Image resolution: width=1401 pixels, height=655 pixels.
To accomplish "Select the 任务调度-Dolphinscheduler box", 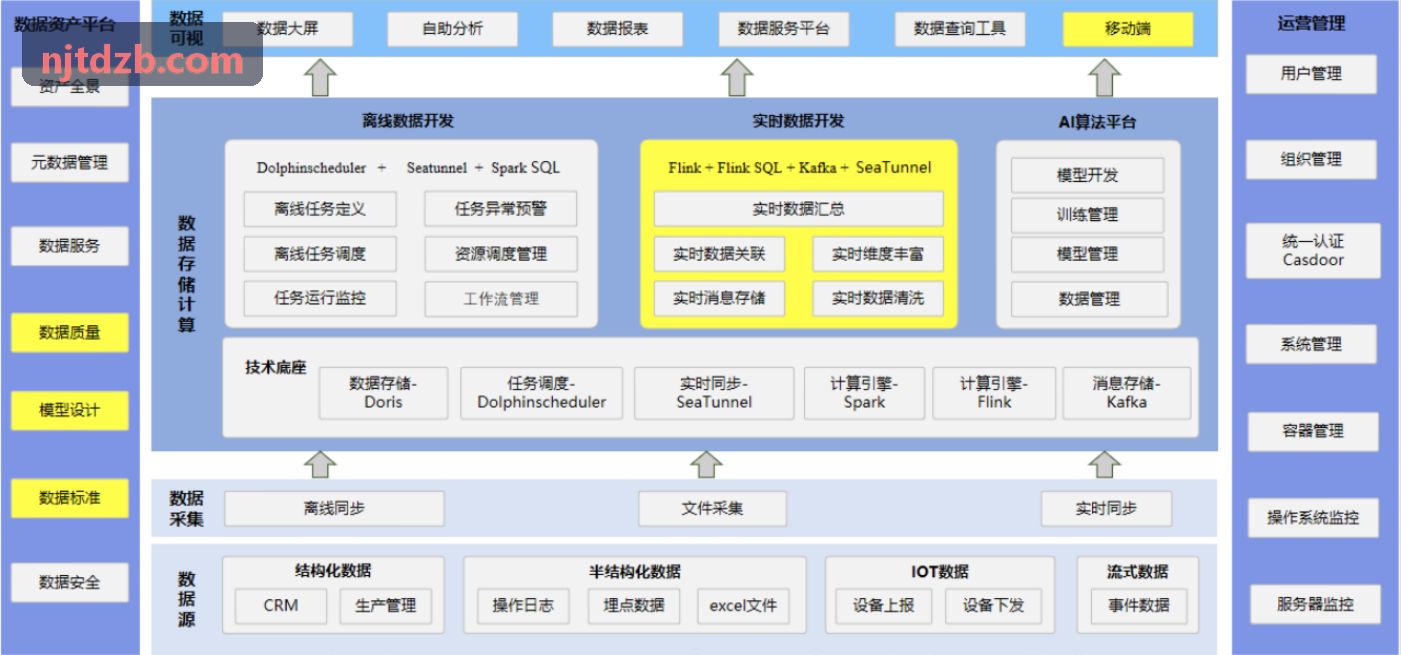I will point(541,393).
